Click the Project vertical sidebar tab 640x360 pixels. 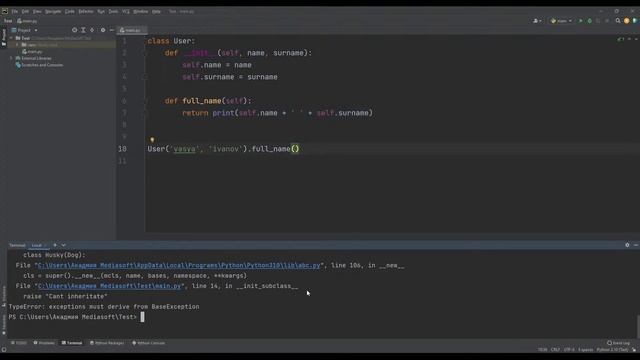click(4, 37)
